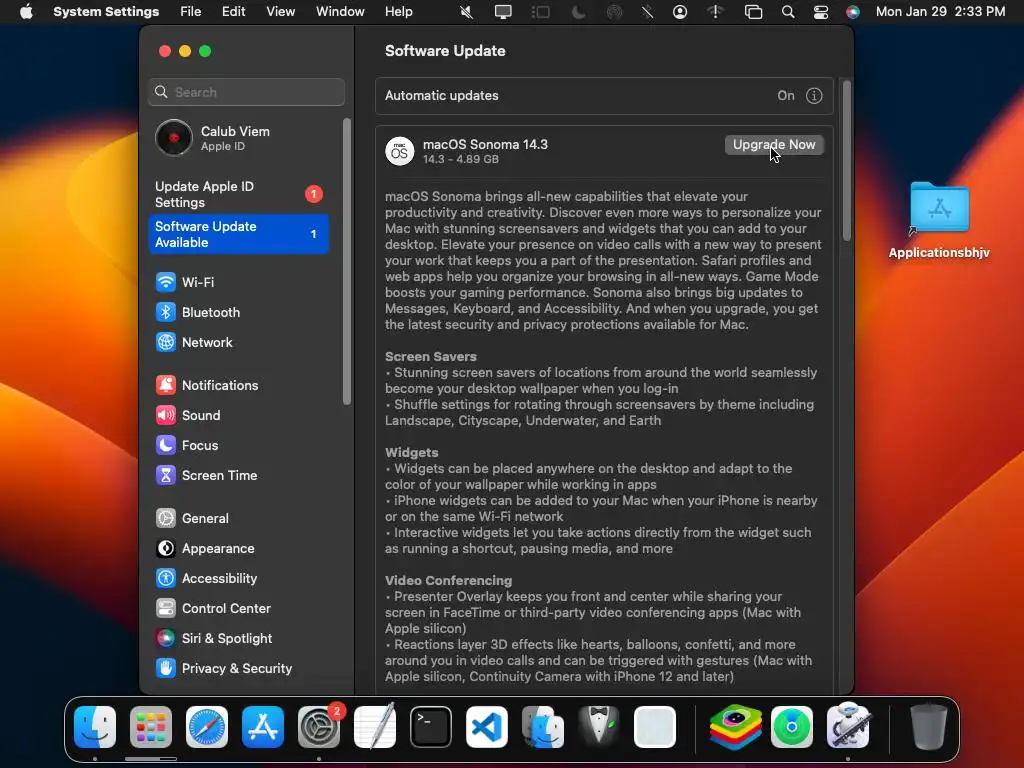Open the Help menu
The height and width of the screenshot is (768, 1024).
tap(398, 12)
